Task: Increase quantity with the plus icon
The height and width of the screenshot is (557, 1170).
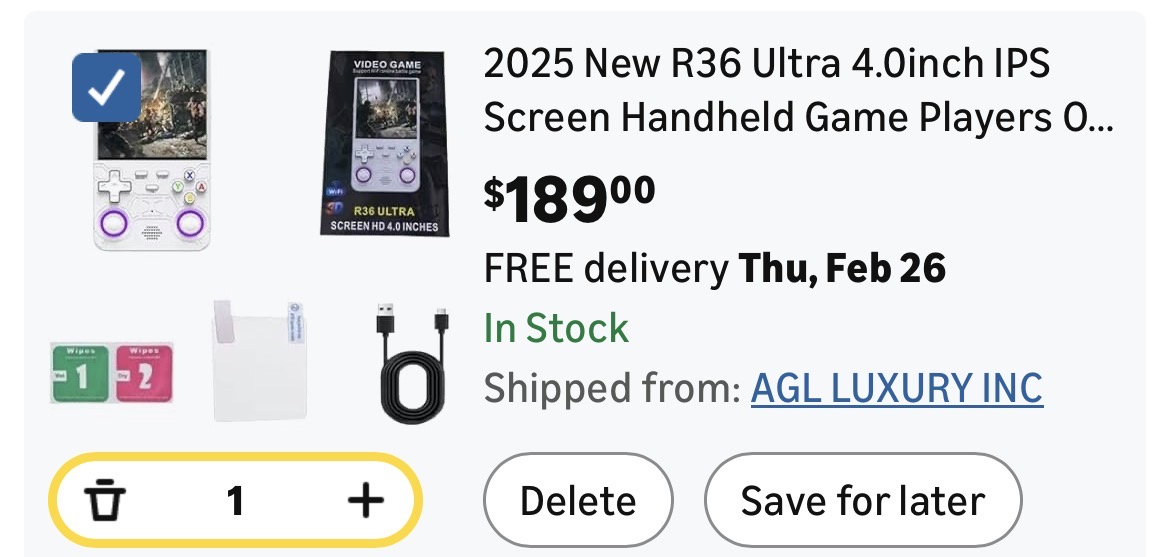Action: click(x=365, y=501)
